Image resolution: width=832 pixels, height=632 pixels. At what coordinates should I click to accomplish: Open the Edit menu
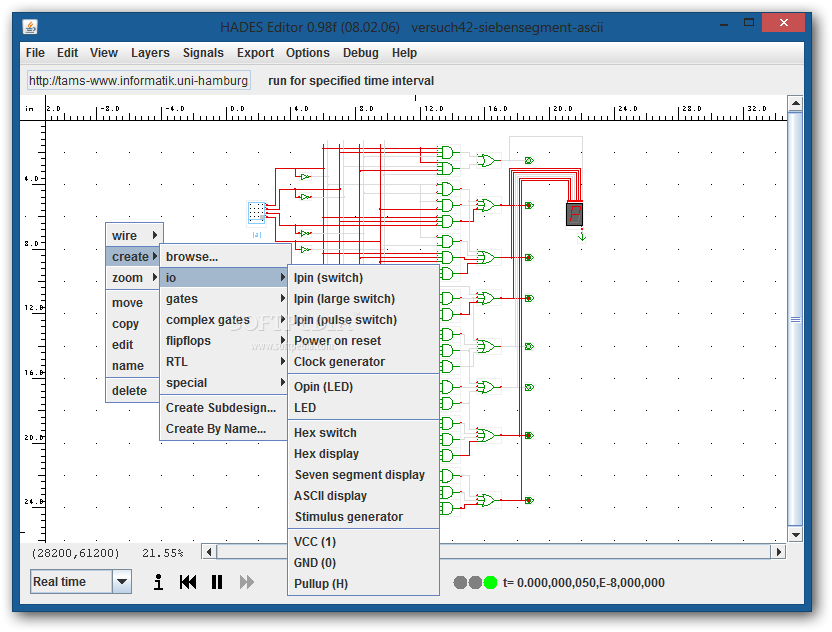tap(67, 53)
